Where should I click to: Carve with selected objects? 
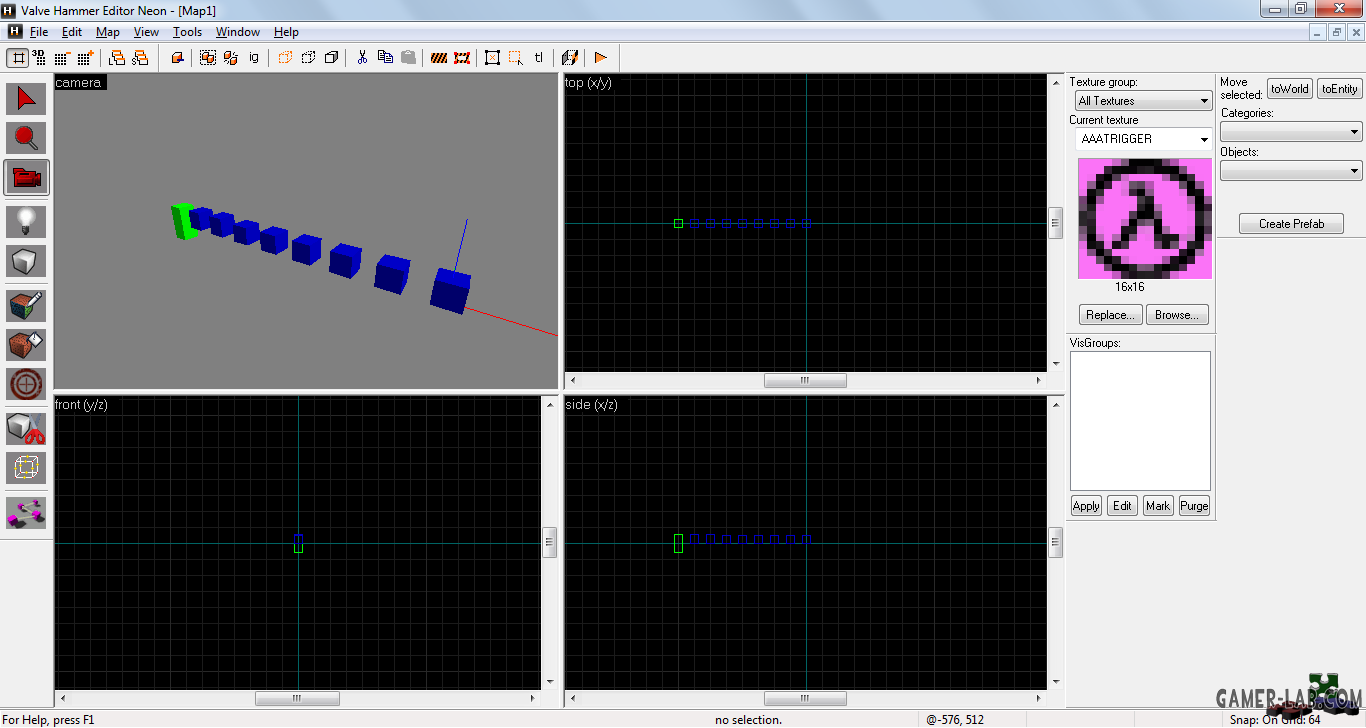point(178,58)
